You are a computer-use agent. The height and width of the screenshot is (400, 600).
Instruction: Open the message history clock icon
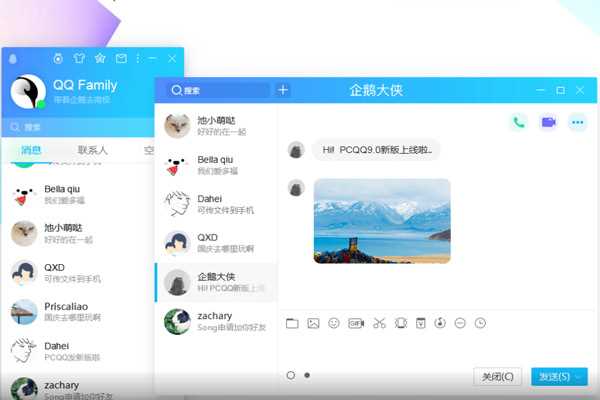click(x=480, y=323)
